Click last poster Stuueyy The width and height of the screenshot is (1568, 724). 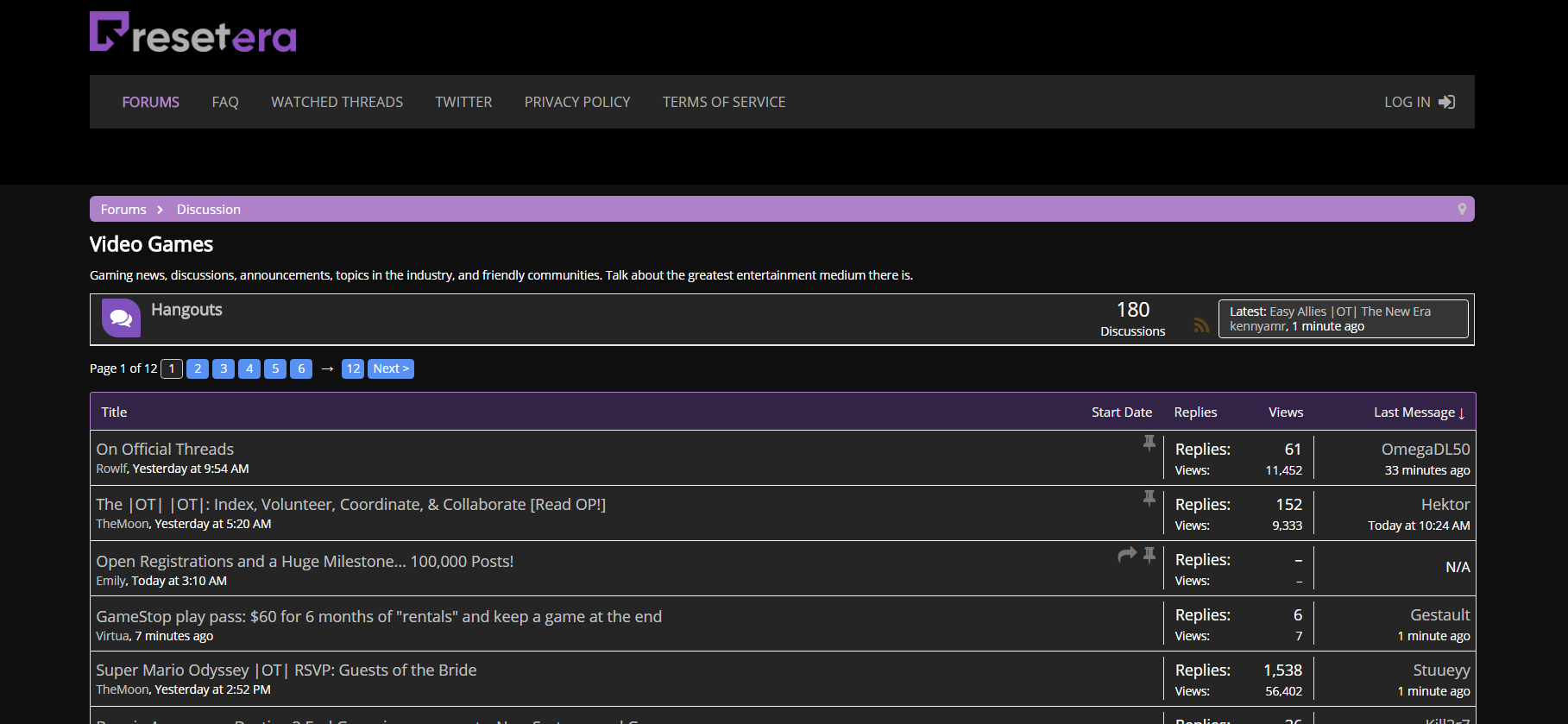[x=1441, y=670]
